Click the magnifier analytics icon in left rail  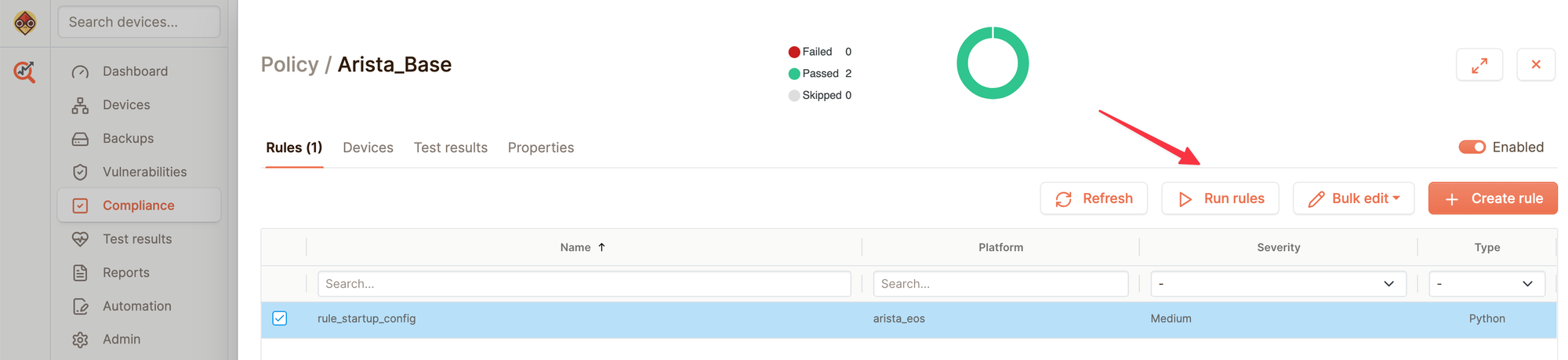[25, 72]
